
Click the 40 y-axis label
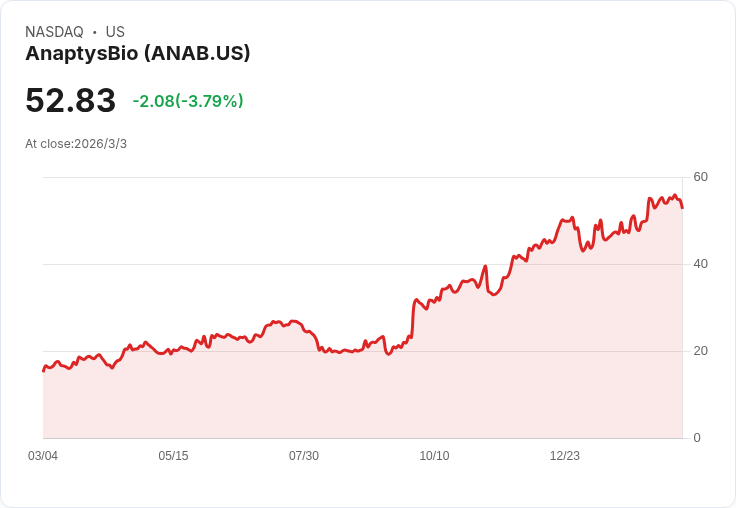click(x=700, y=264)
